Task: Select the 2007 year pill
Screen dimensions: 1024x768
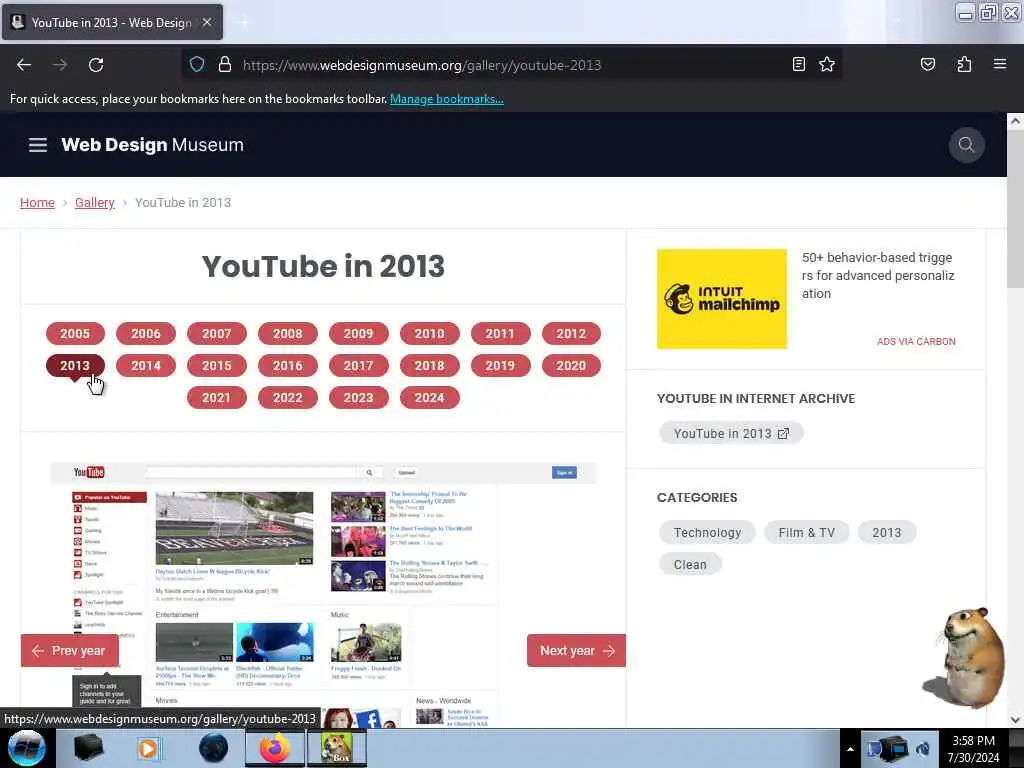Action: pyautogui.click(x=217, y=334)
